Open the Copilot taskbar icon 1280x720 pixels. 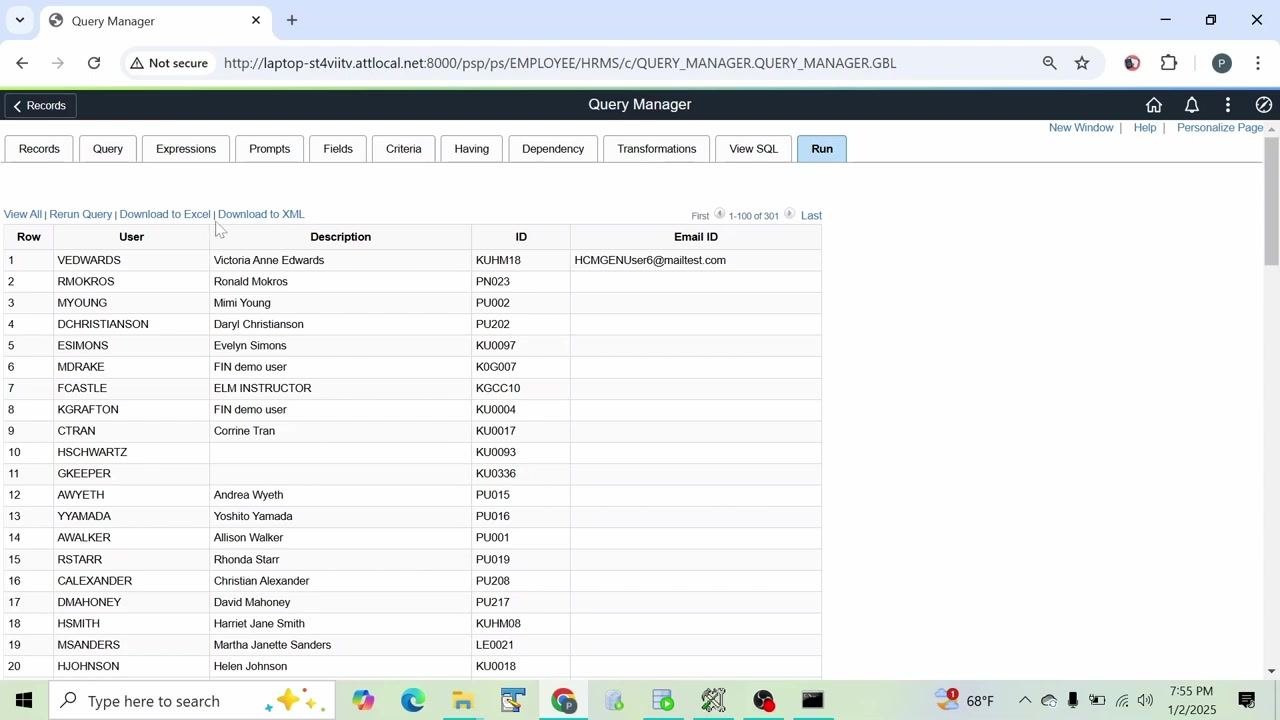tap(363, 700)
